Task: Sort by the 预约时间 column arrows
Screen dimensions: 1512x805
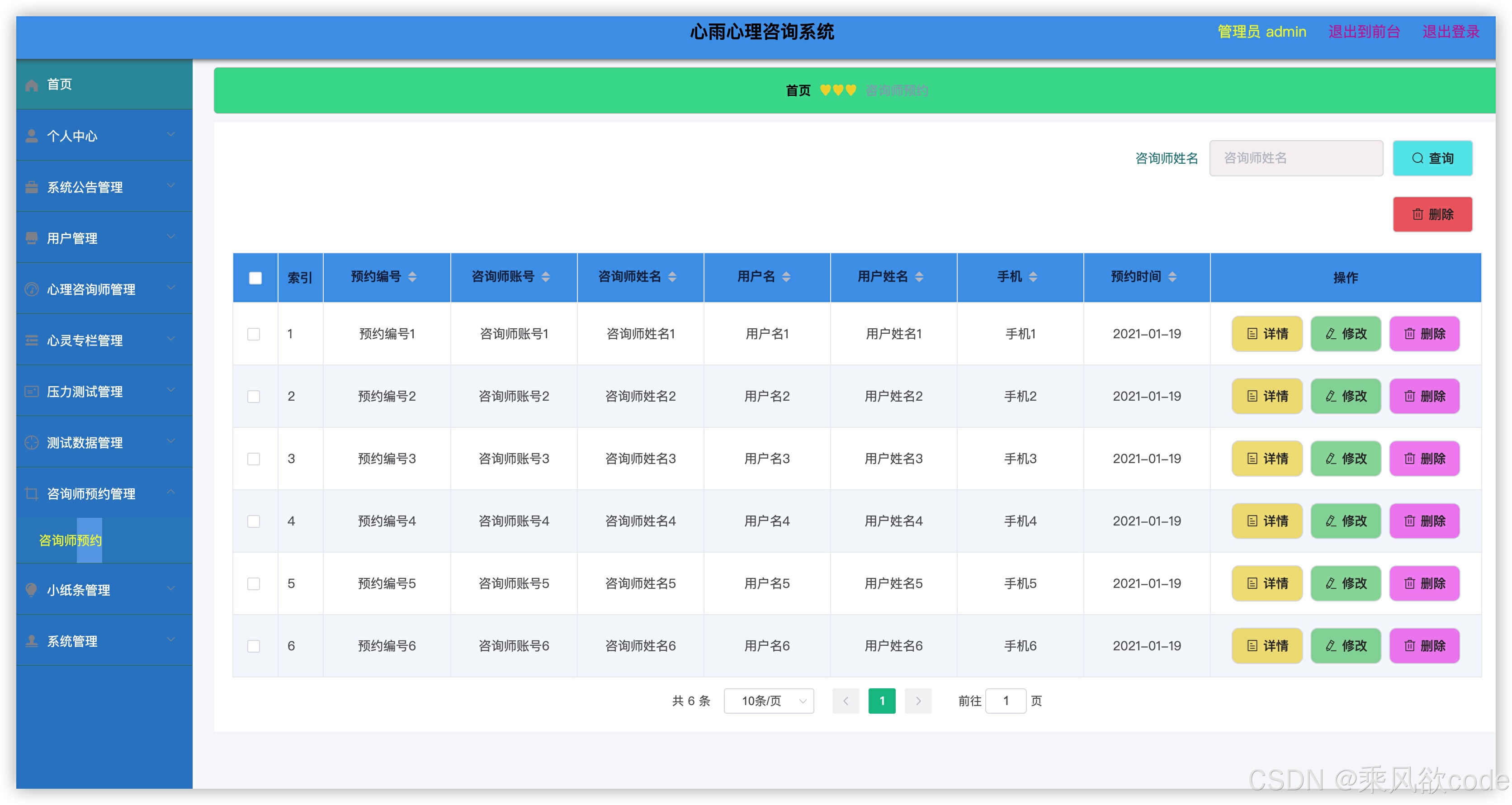Action: point(1172,277)
